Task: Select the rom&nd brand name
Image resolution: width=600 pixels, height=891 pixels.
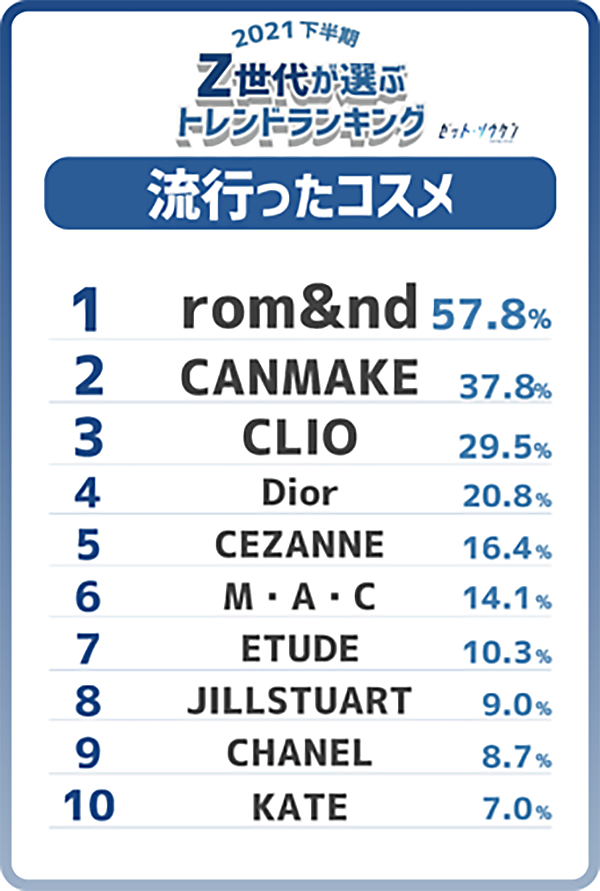Action: [299, 310]
